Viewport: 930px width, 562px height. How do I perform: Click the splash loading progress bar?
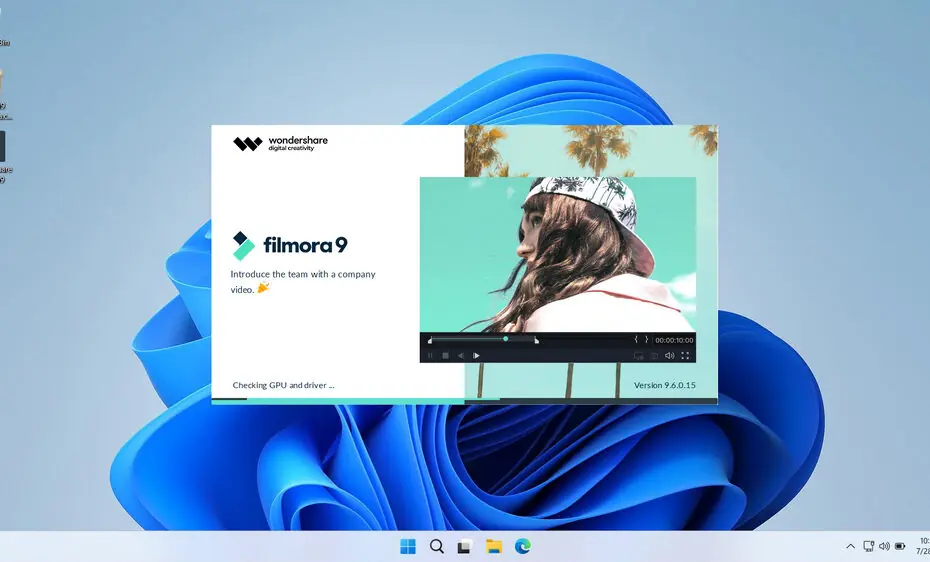click(x=464, y=401)
